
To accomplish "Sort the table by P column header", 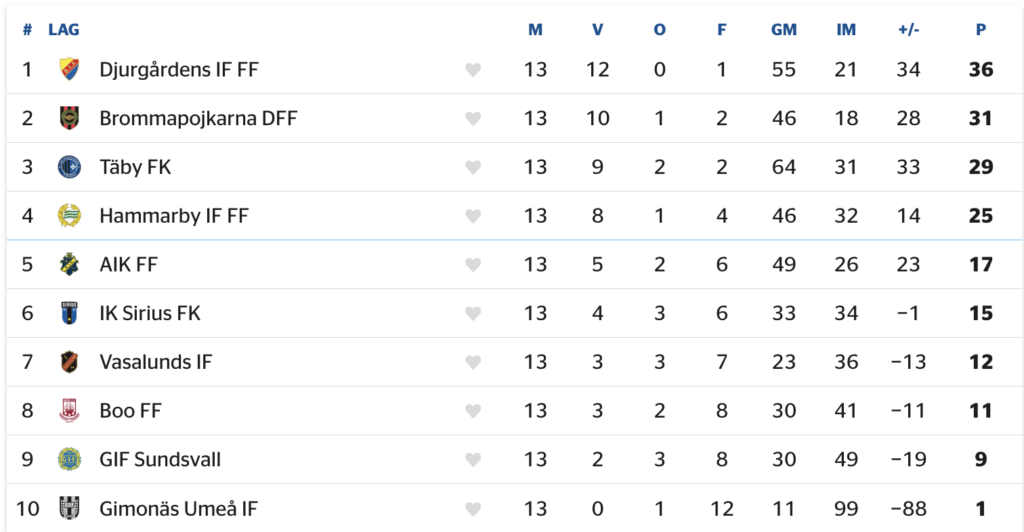I will pyautogui.click(x=981, y=30).
